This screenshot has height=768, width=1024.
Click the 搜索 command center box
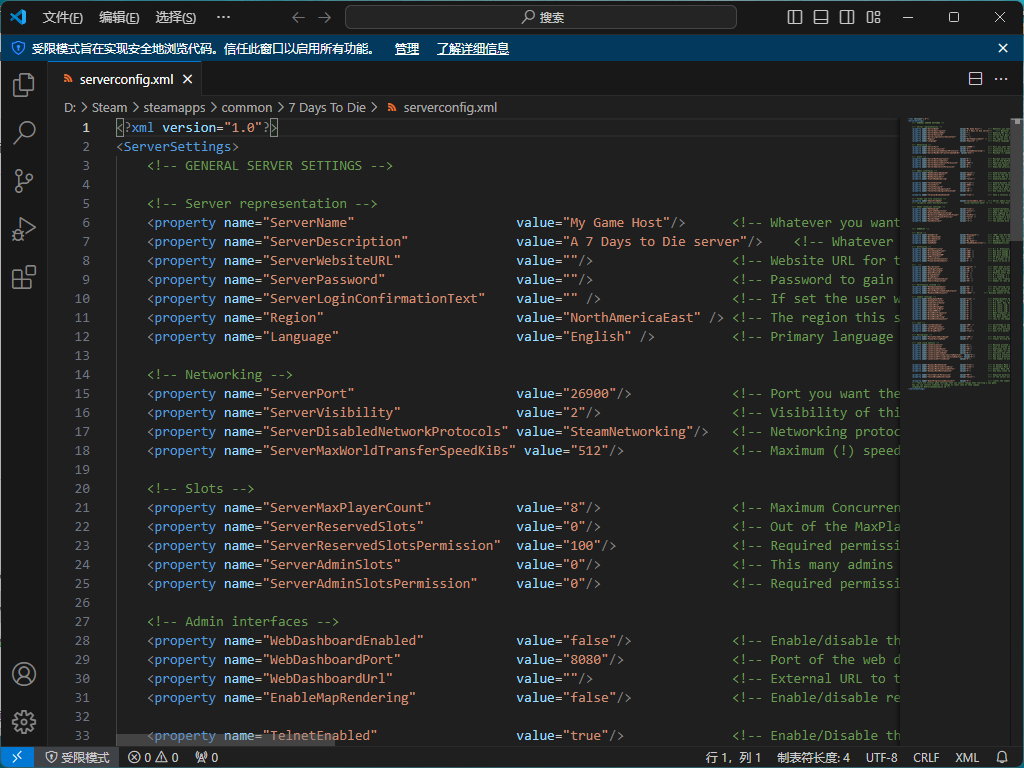click(x=541, y=17)
